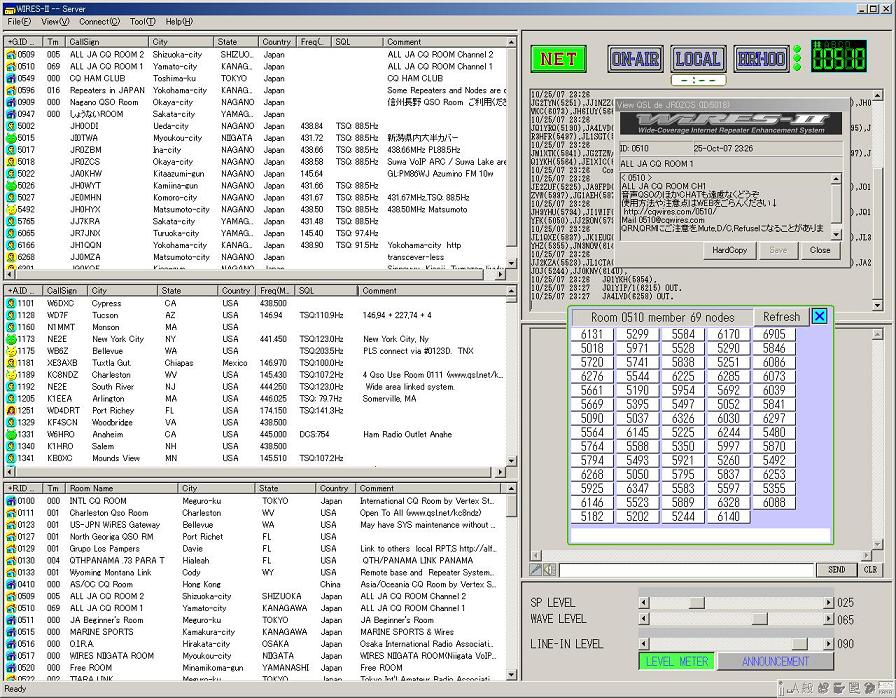Select the row 5765 JJ7KRA Sakata-city
Viewport: 896px width, 698px height.
click(255, 221)
